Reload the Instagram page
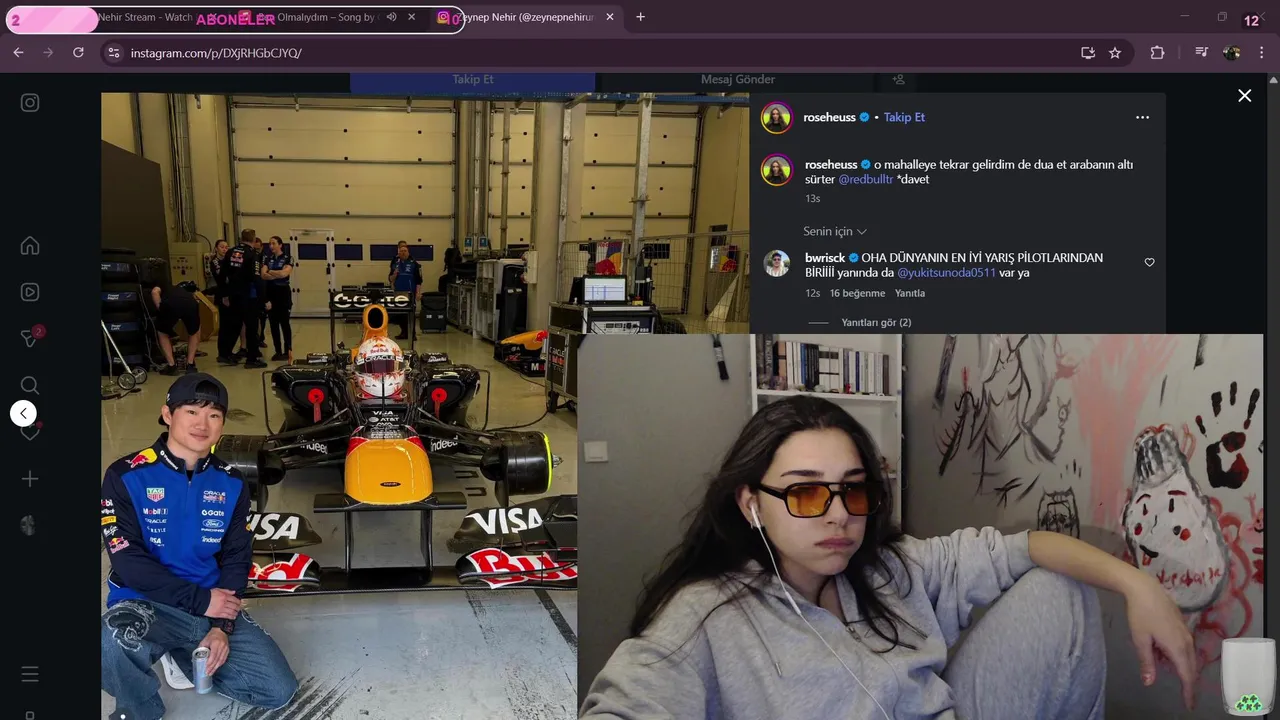This screenshot has width=1280, height=720. 78,53
